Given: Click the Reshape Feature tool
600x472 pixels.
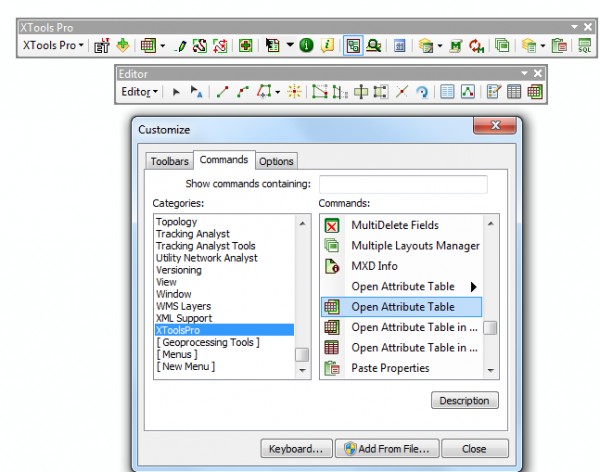Looking at the screenshot, I should 340,92.
